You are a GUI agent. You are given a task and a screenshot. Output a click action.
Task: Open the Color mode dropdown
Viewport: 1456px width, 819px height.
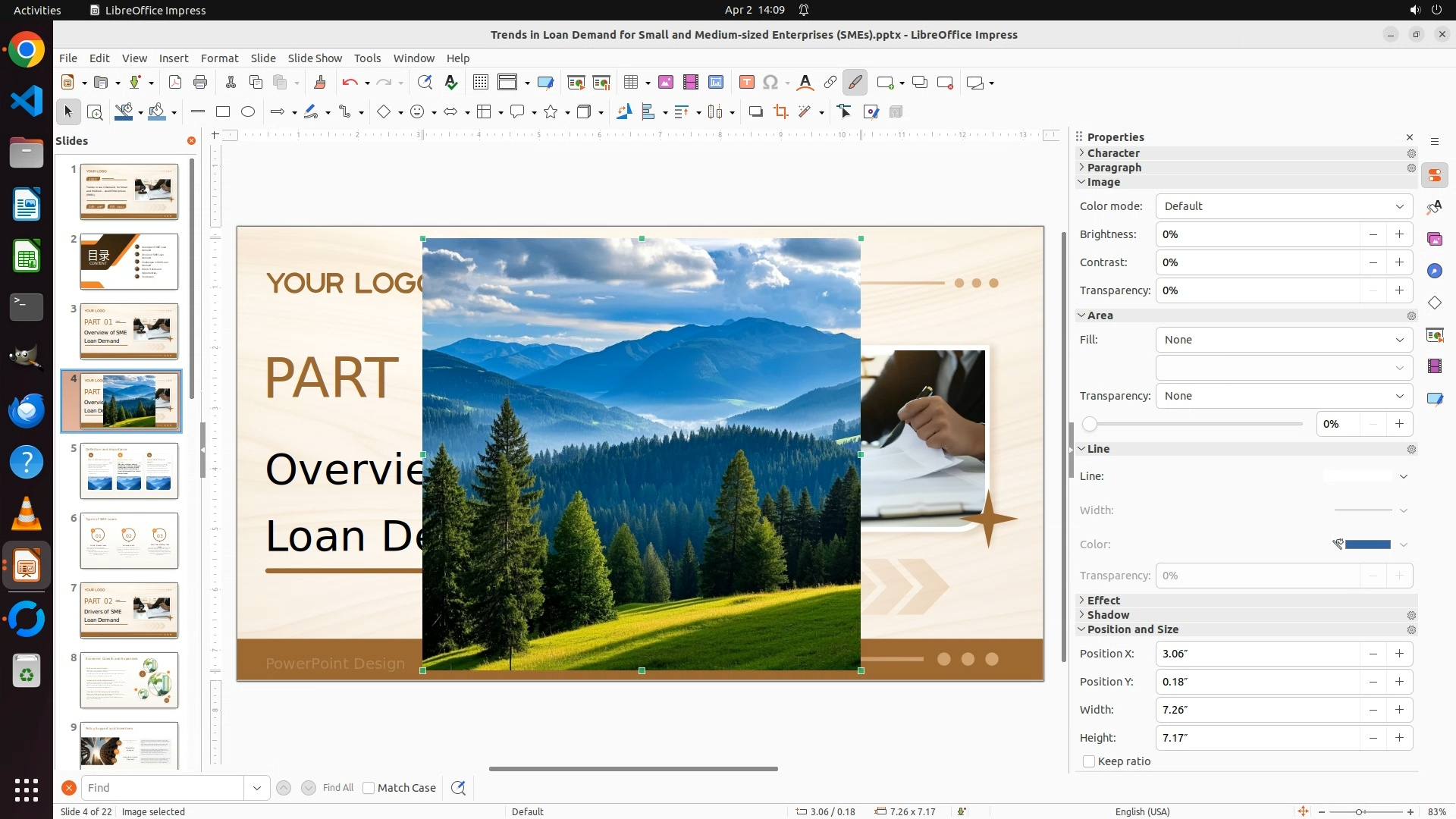point(1283,206)
